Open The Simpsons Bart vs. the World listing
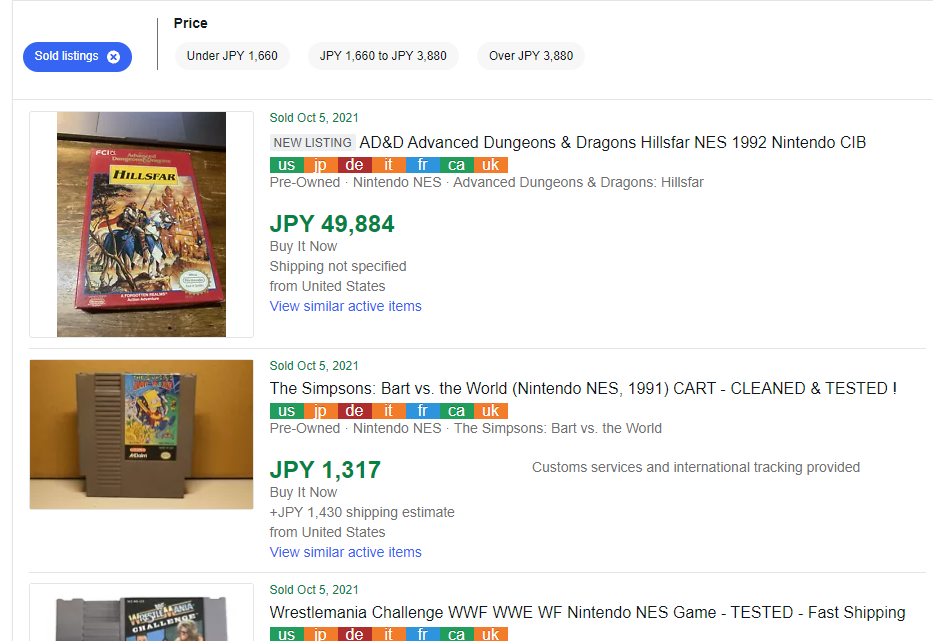Image resolution: width=933 pixels, height=641 pixels. (x=583, y=388)
